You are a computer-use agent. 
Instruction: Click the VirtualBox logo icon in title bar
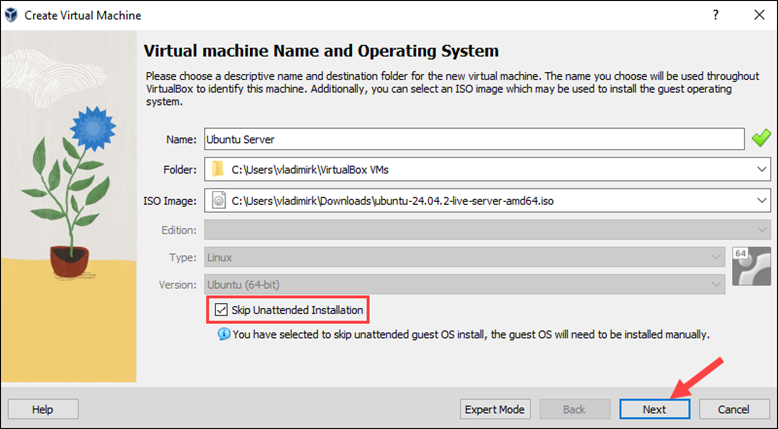pyautogui.click(x=11, y=15)
